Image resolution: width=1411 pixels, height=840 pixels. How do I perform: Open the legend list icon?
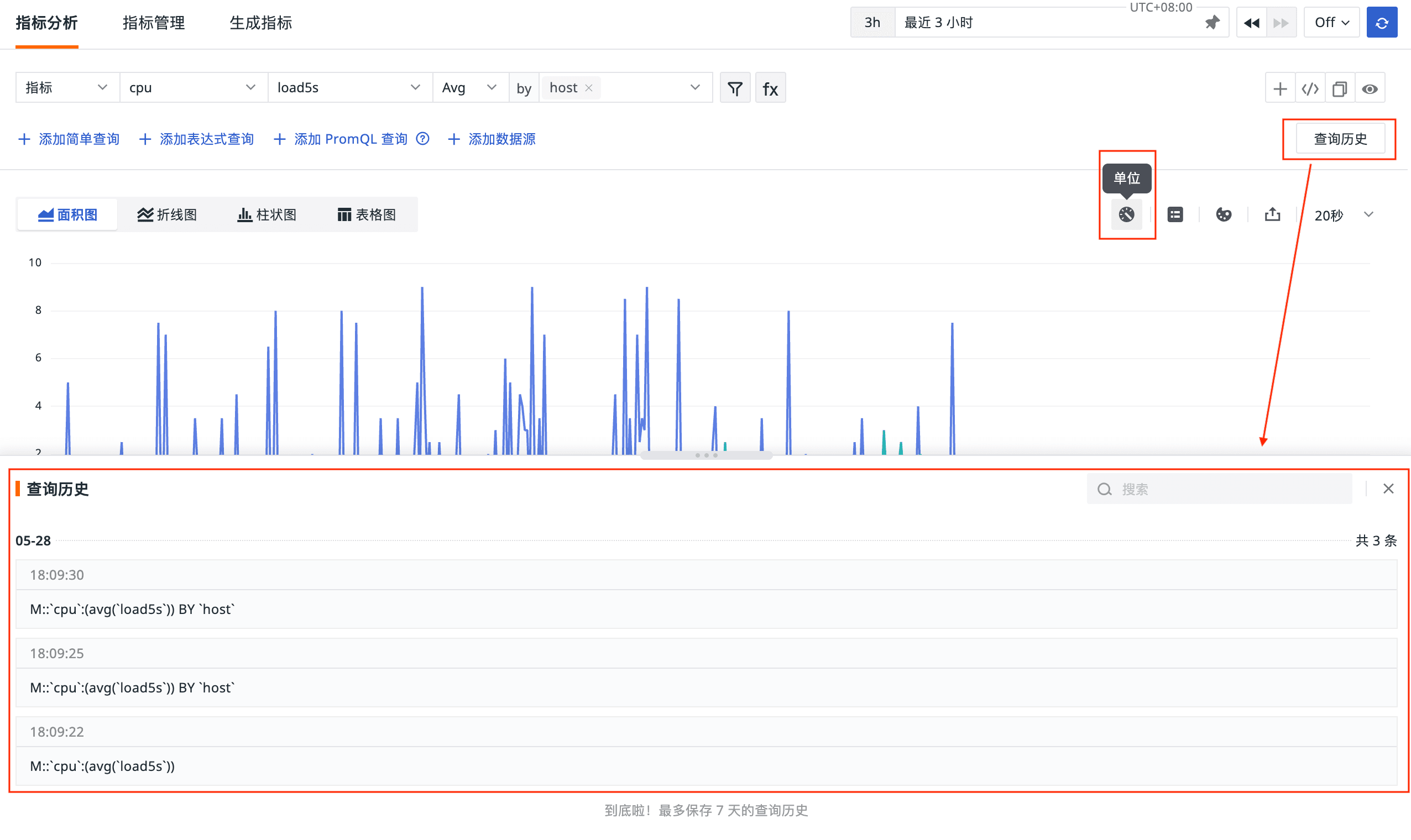pyautogui.click(x=1175, y=214)
